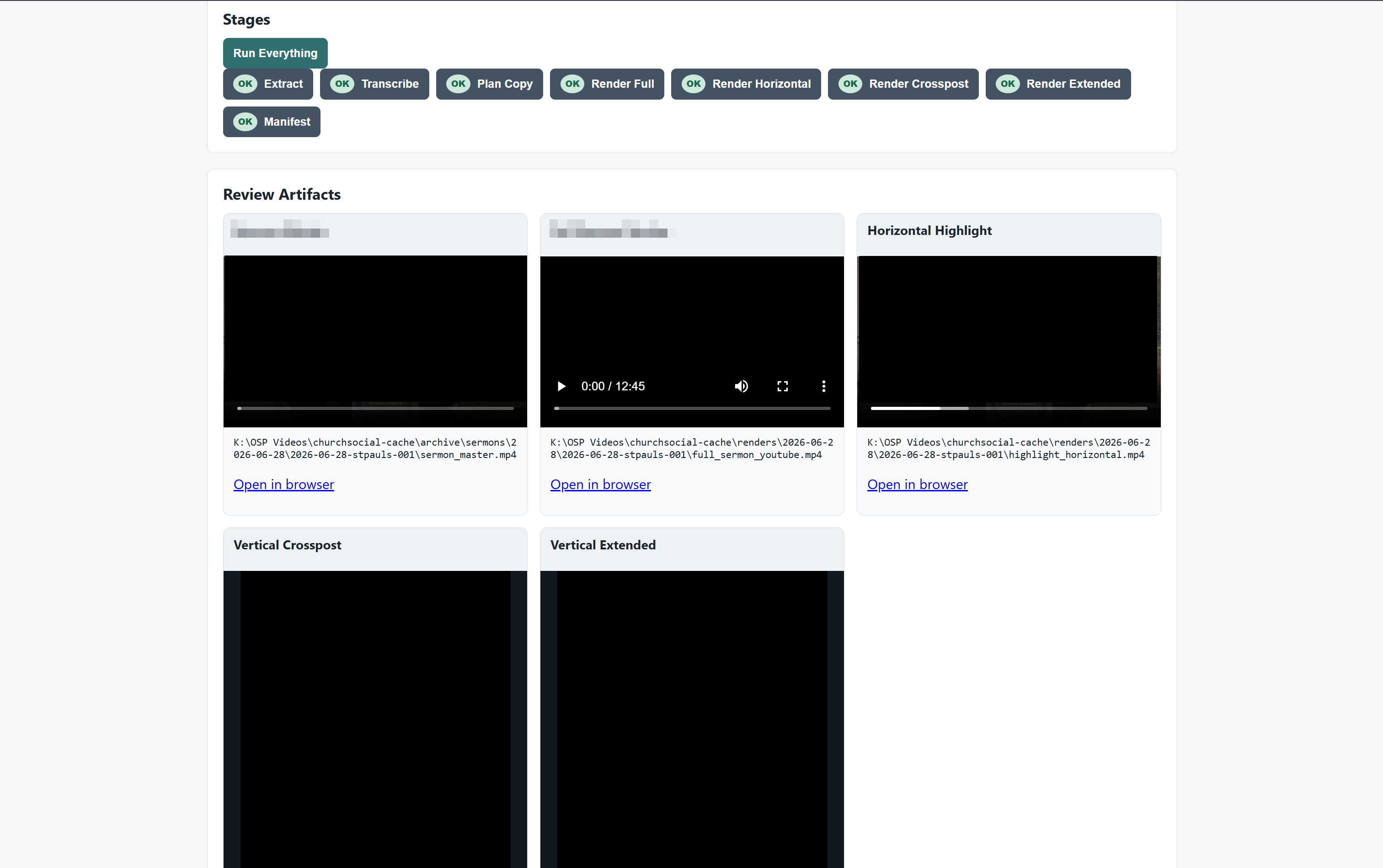
Task: Enter fullscreen on full_sermon_youtube video
Action: click(783, 386)
